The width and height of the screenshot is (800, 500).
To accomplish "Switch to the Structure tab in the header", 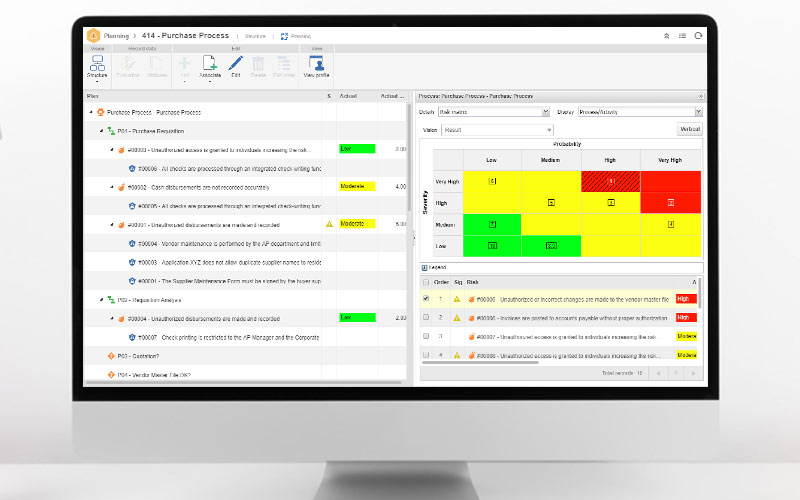I will point(255,35).
